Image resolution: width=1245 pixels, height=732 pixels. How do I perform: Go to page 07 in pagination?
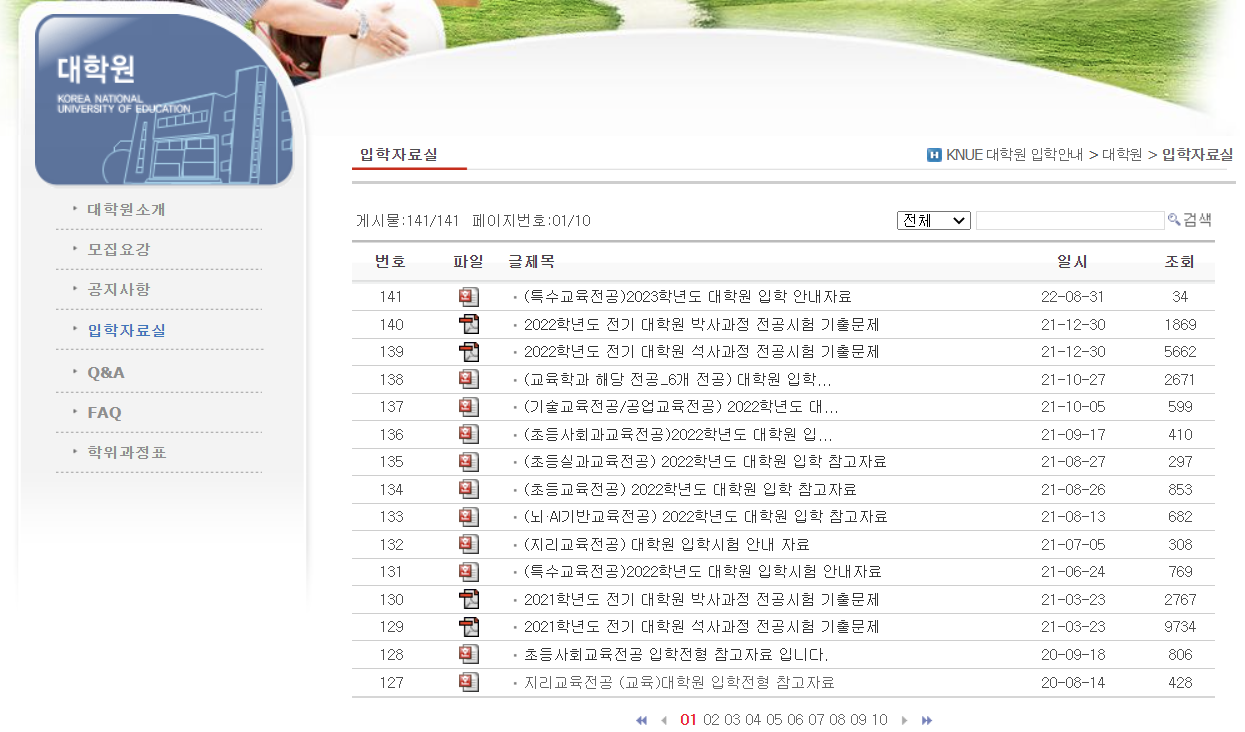click(816, 720)
